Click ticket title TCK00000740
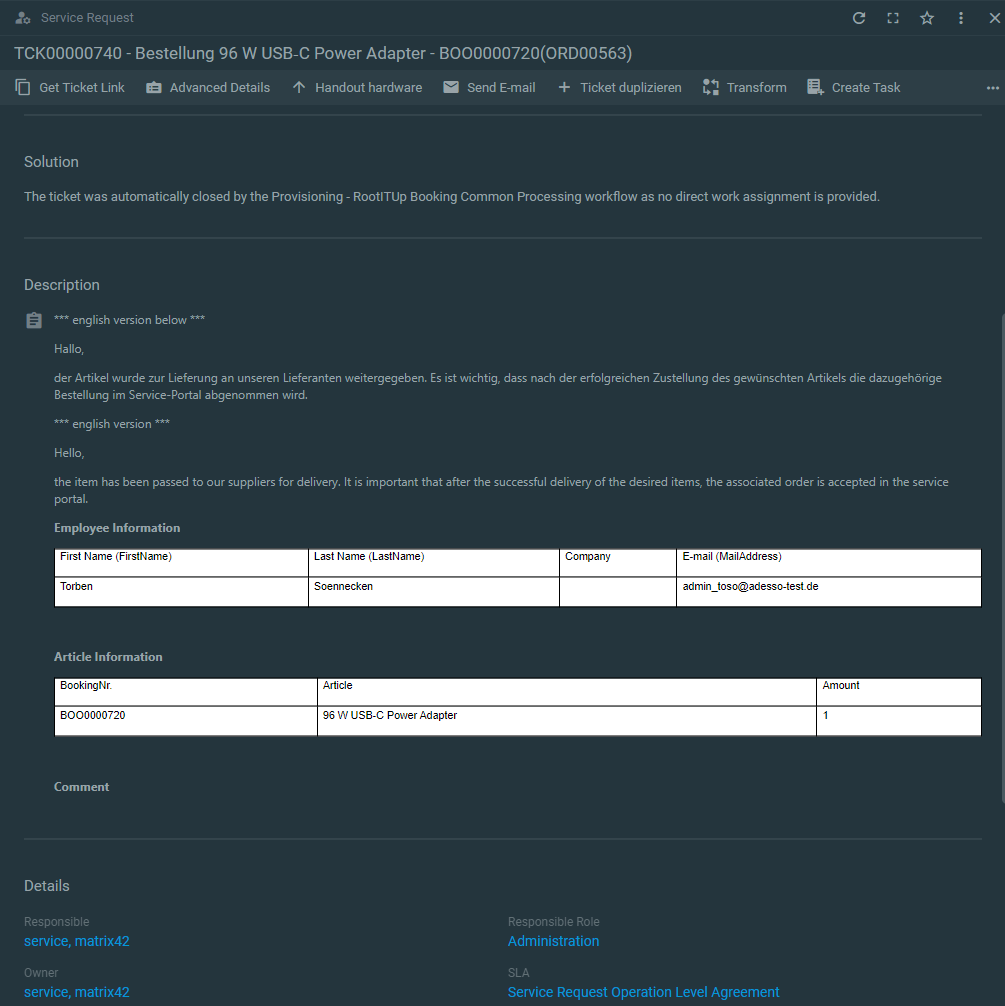The width and height of the screenshot is (1005, 1006). (x=323, y=53)
